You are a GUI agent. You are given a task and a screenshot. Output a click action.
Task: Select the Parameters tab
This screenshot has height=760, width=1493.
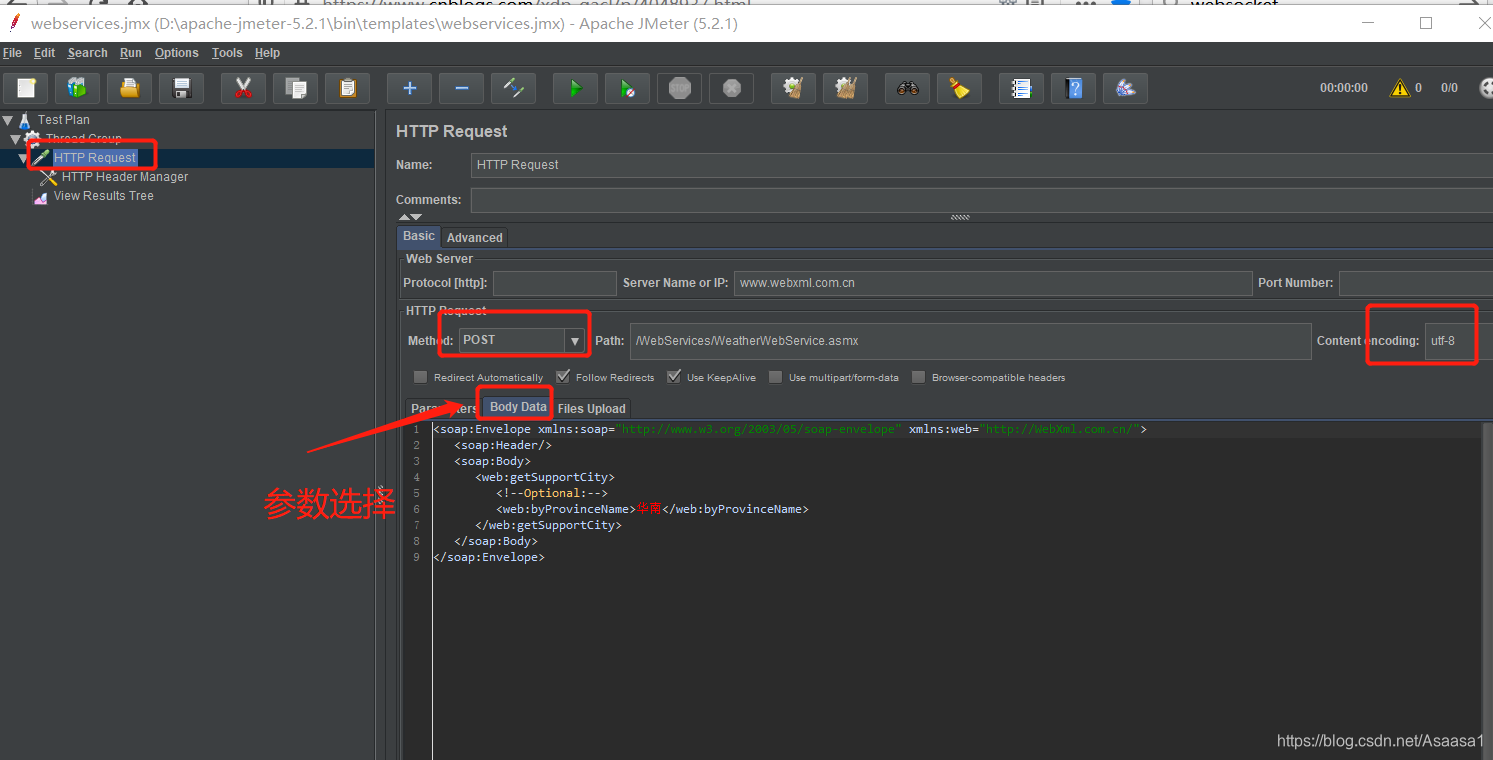[x=444, y=409]
